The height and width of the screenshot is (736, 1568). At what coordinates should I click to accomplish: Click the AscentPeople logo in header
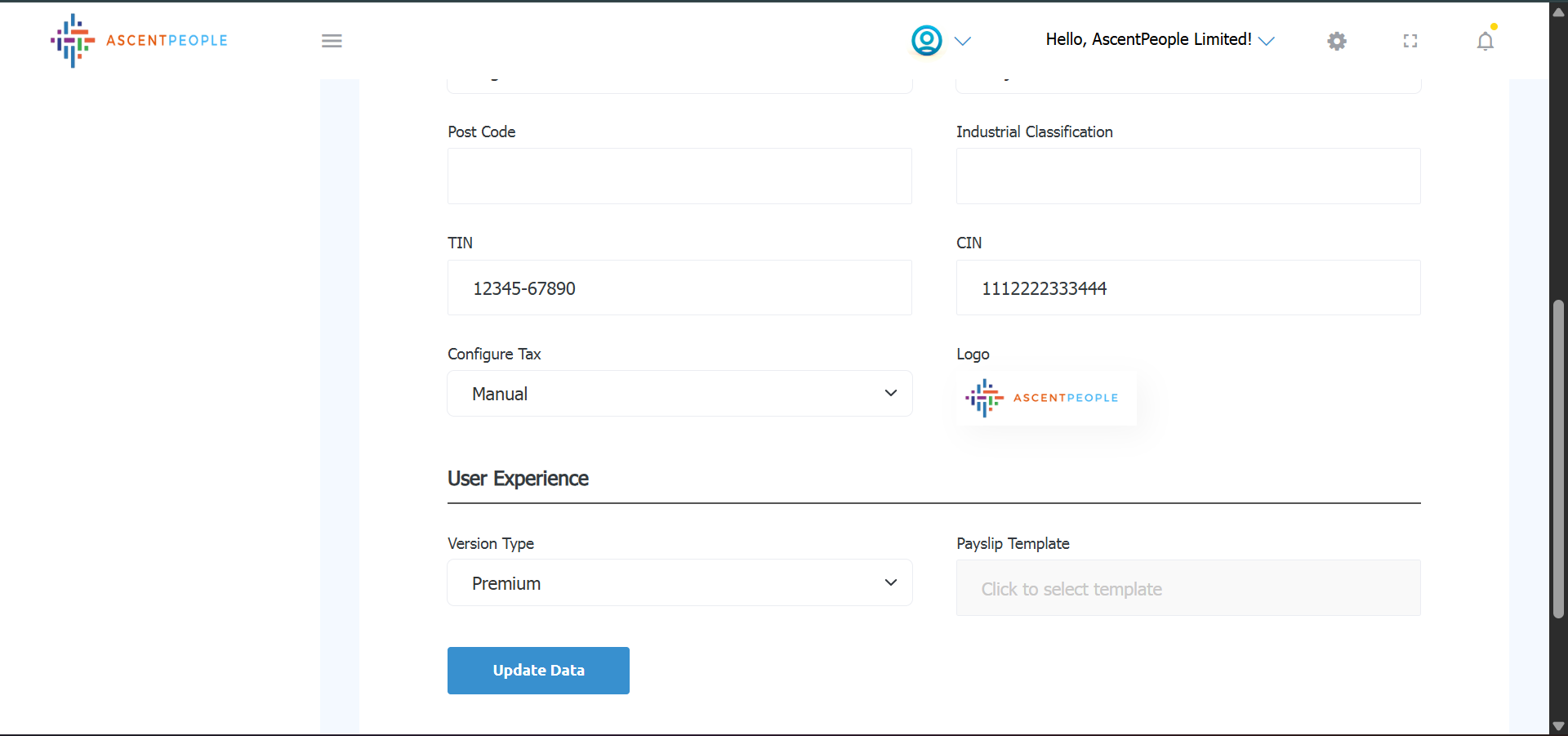pos(139,40)
